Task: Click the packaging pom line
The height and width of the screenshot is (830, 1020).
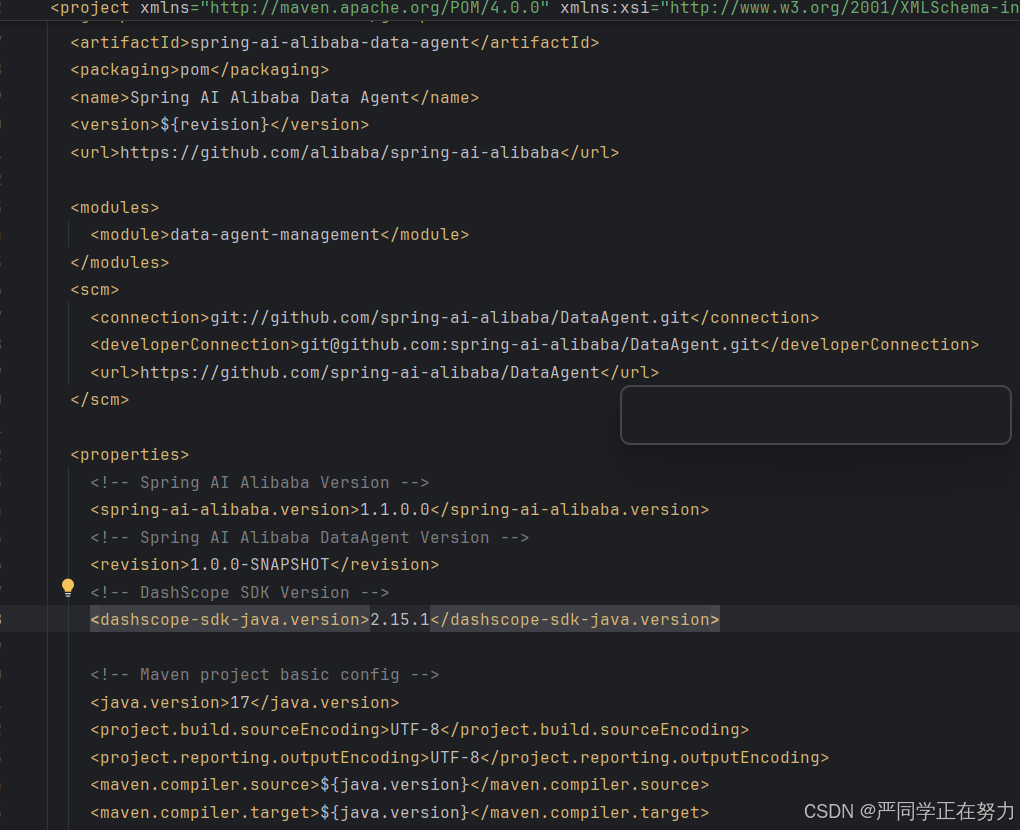Action: coord(200,70)
